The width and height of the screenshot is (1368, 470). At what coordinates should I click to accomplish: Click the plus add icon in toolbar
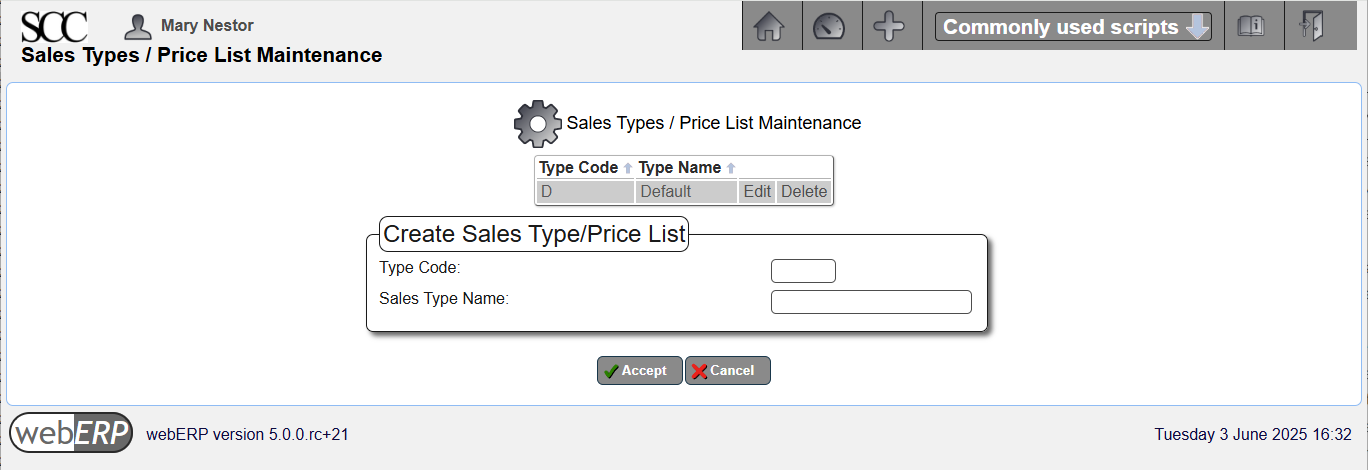click(889, 27)
